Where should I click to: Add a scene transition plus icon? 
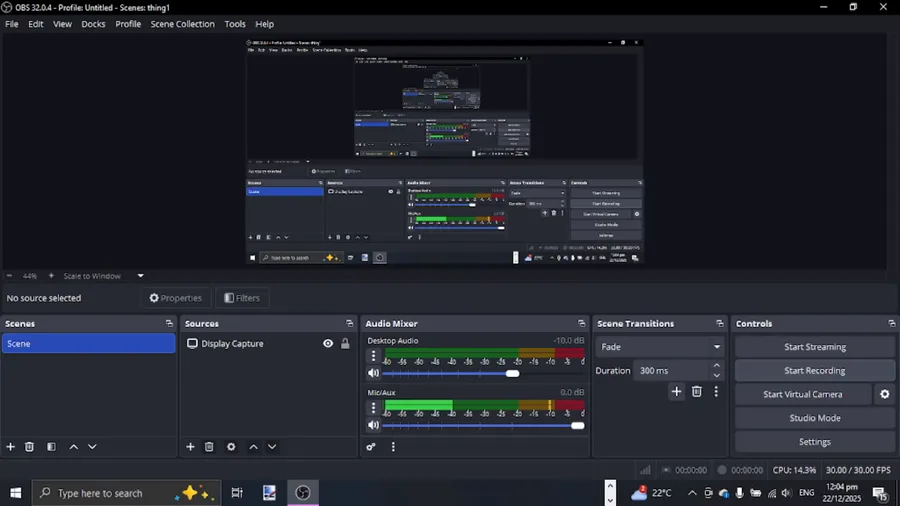[x=676, y=392]
